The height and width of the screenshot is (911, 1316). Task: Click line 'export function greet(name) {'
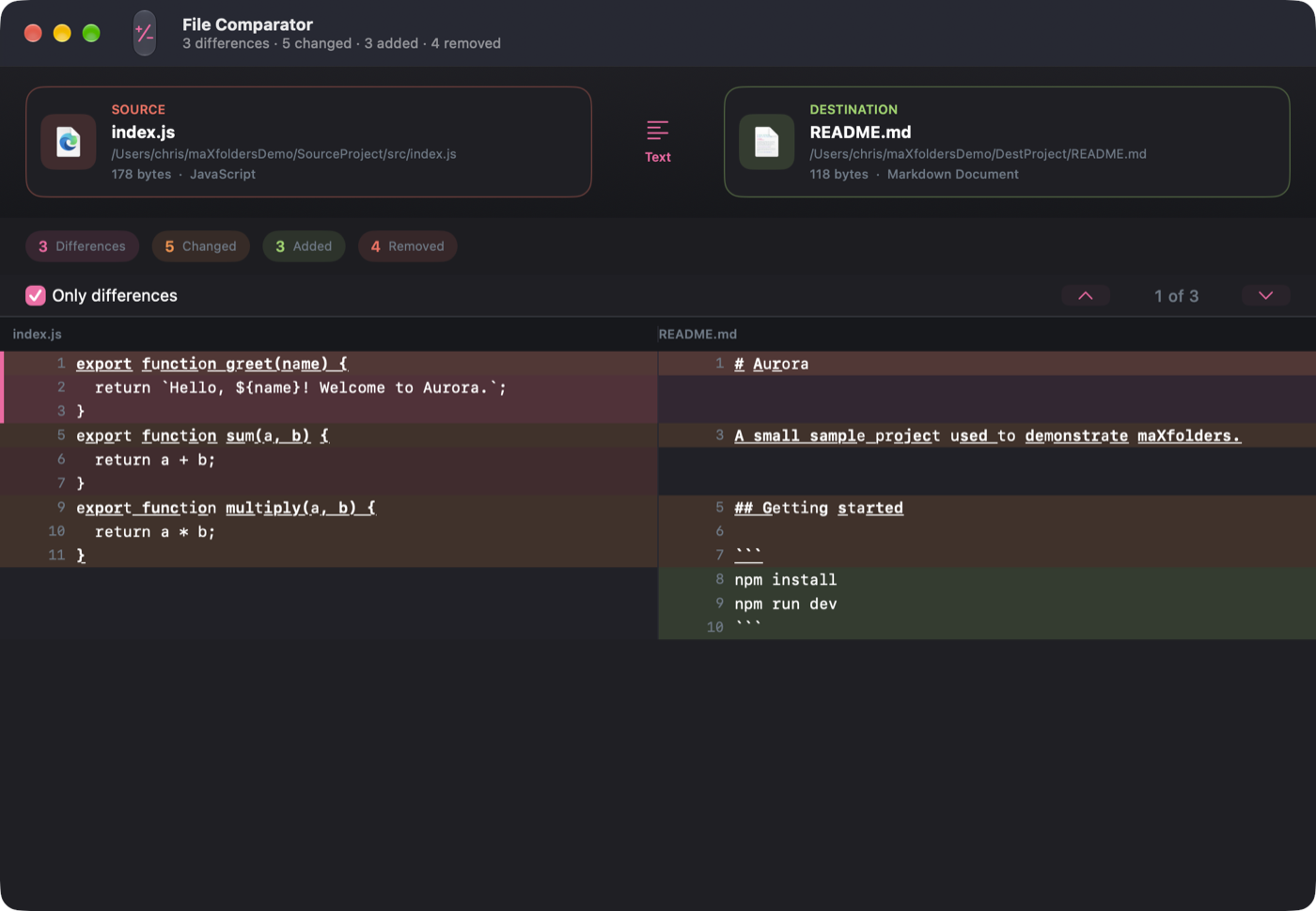click(x=329, y=364)
